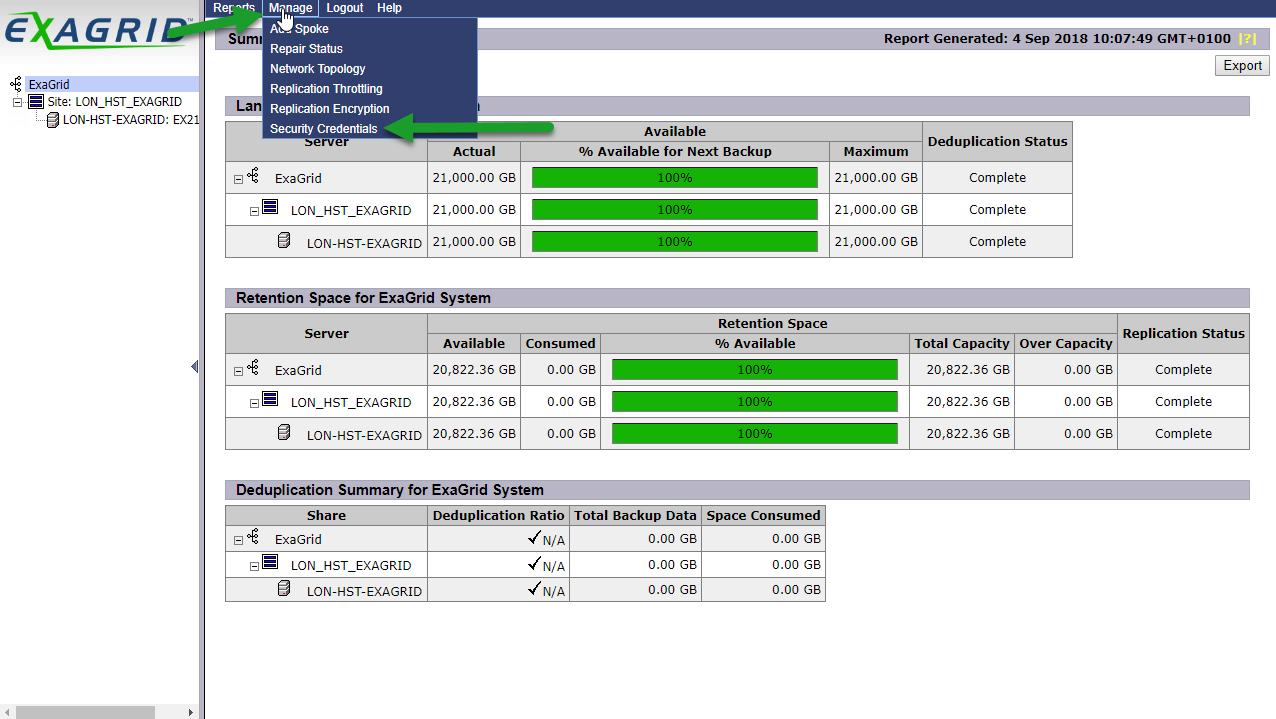Click left pane scrollbar right arrow
The image size is (1276, 719).
click(192, 712)
